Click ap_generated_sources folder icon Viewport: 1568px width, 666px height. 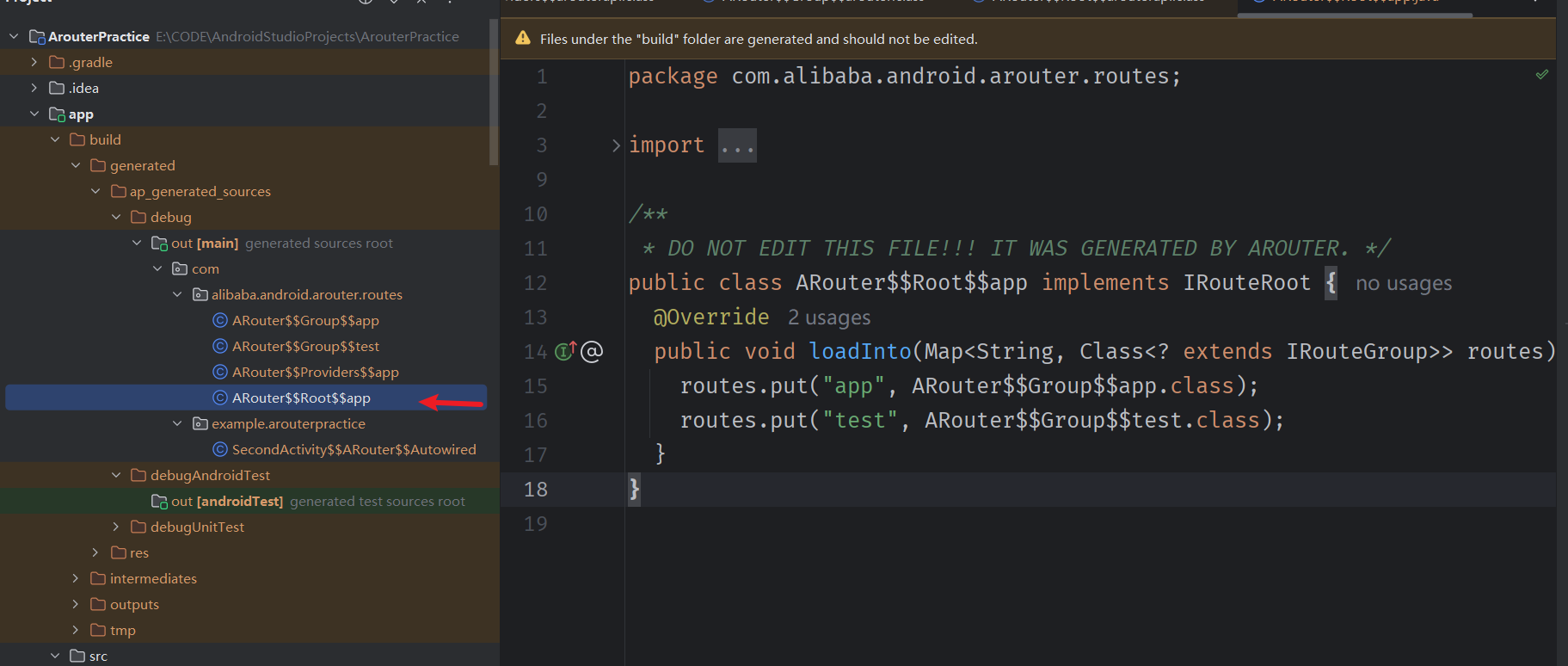[119, 191]
